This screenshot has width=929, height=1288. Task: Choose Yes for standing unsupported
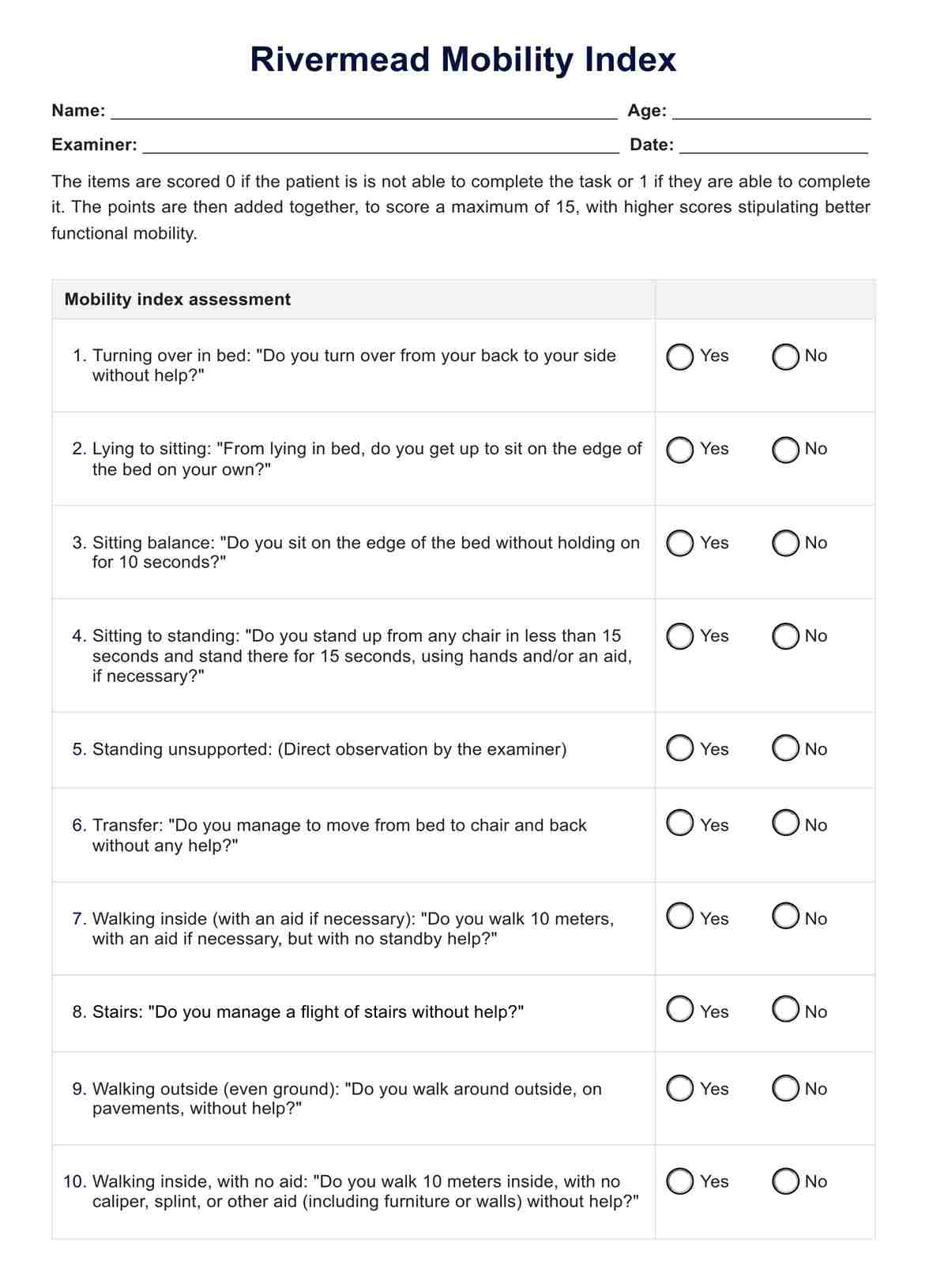pos(679,748)
